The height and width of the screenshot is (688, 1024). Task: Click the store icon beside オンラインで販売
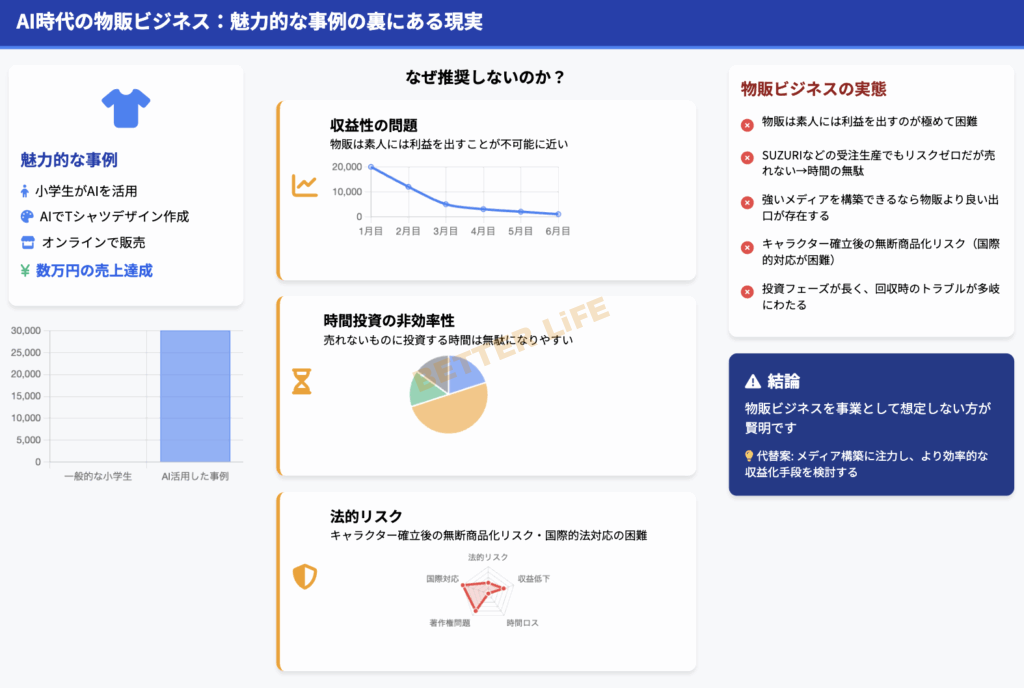click(27, 243)
